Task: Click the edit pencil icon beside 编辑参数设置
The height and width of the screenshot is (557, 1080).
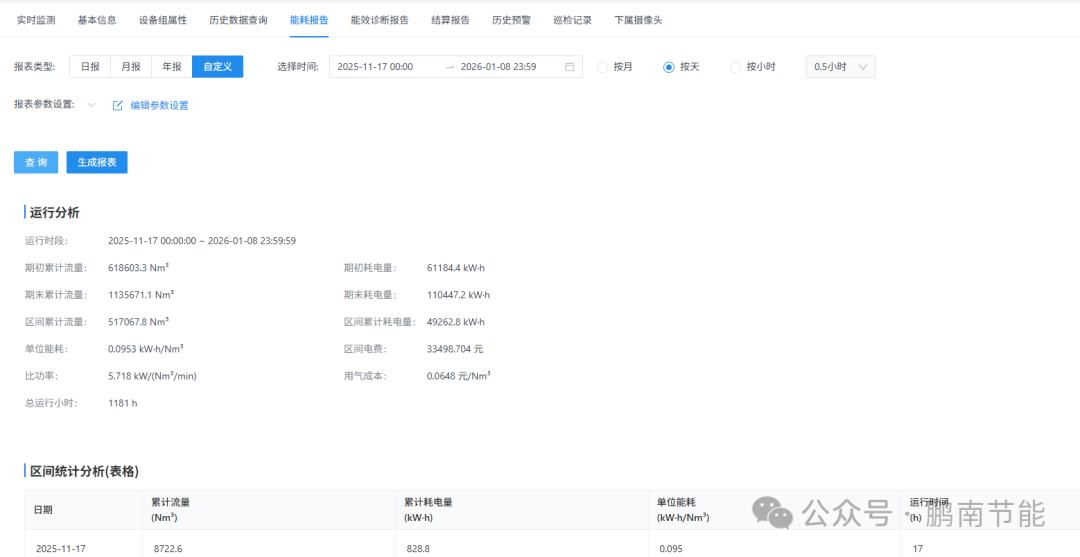Action: (x=118, y=105)
